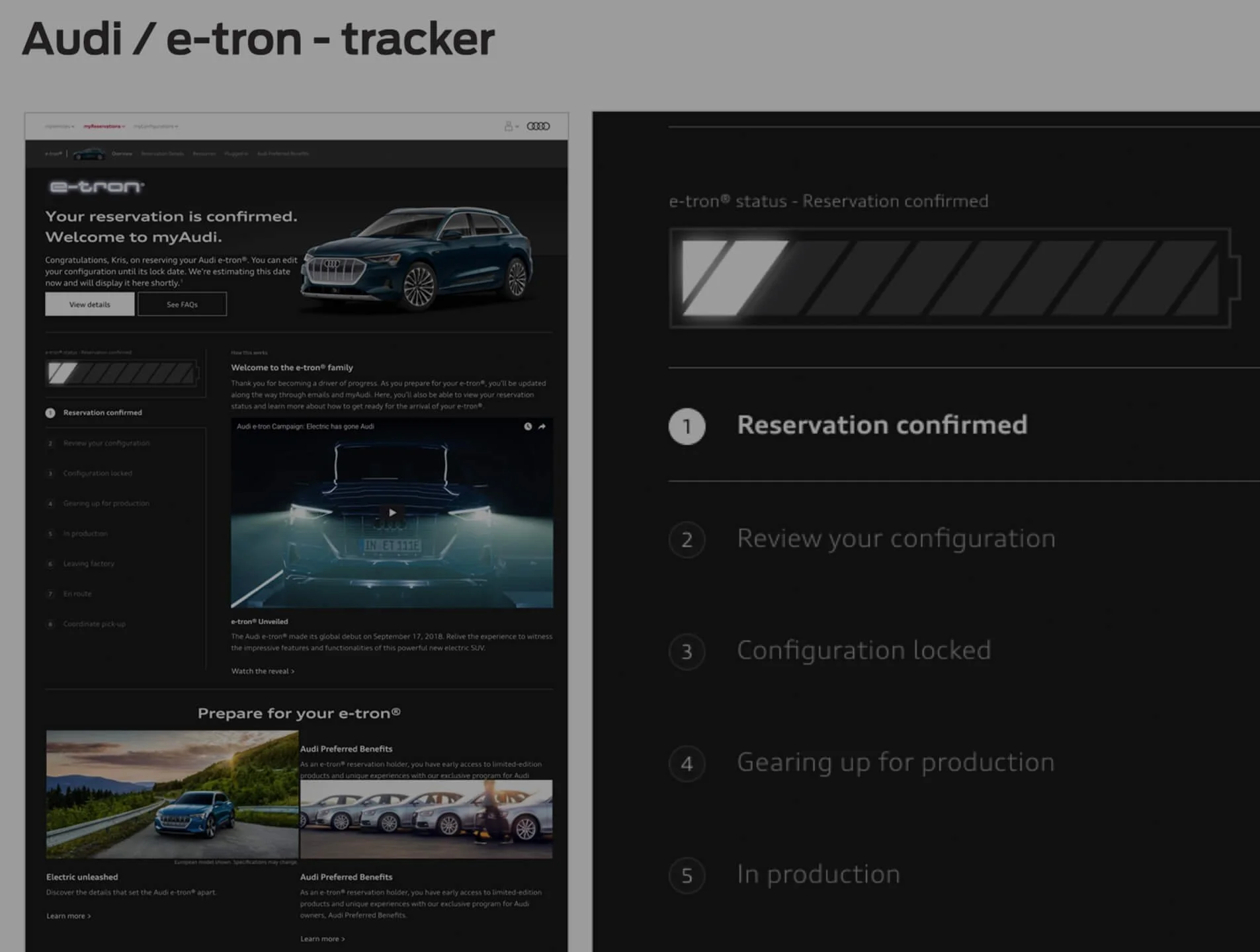This screenshot has height=952, width=1260.
Task: Click step 1 circle in enlarged tracker
Action: pos(687,426)
